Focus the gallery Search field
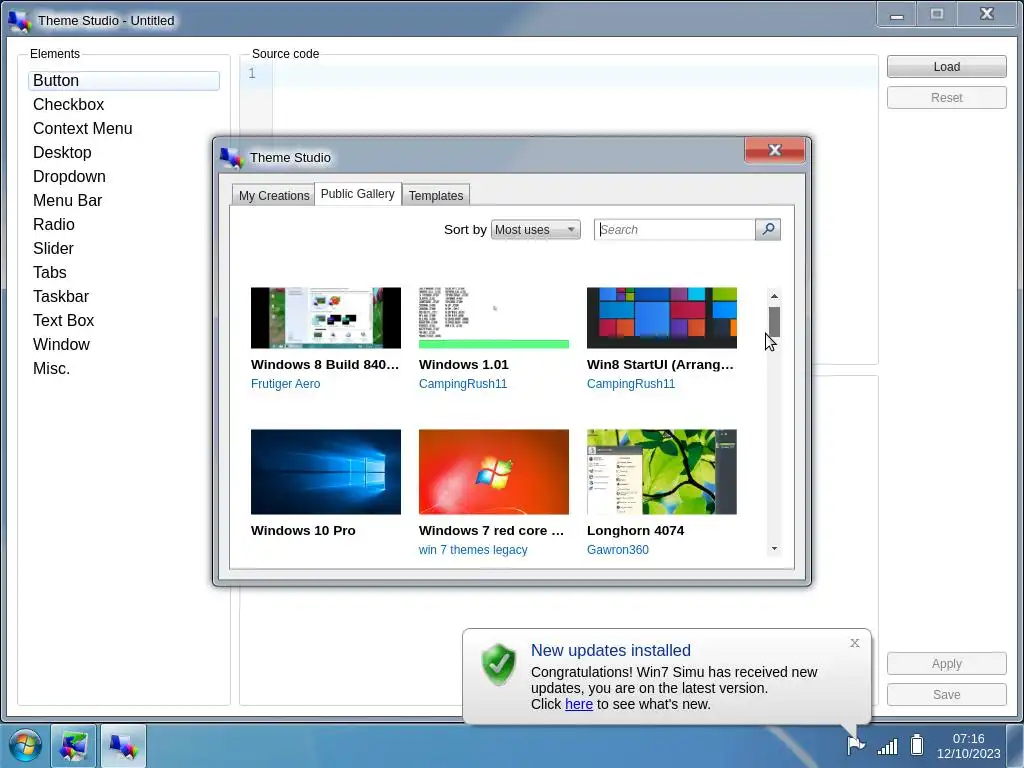 click(675, 230)
